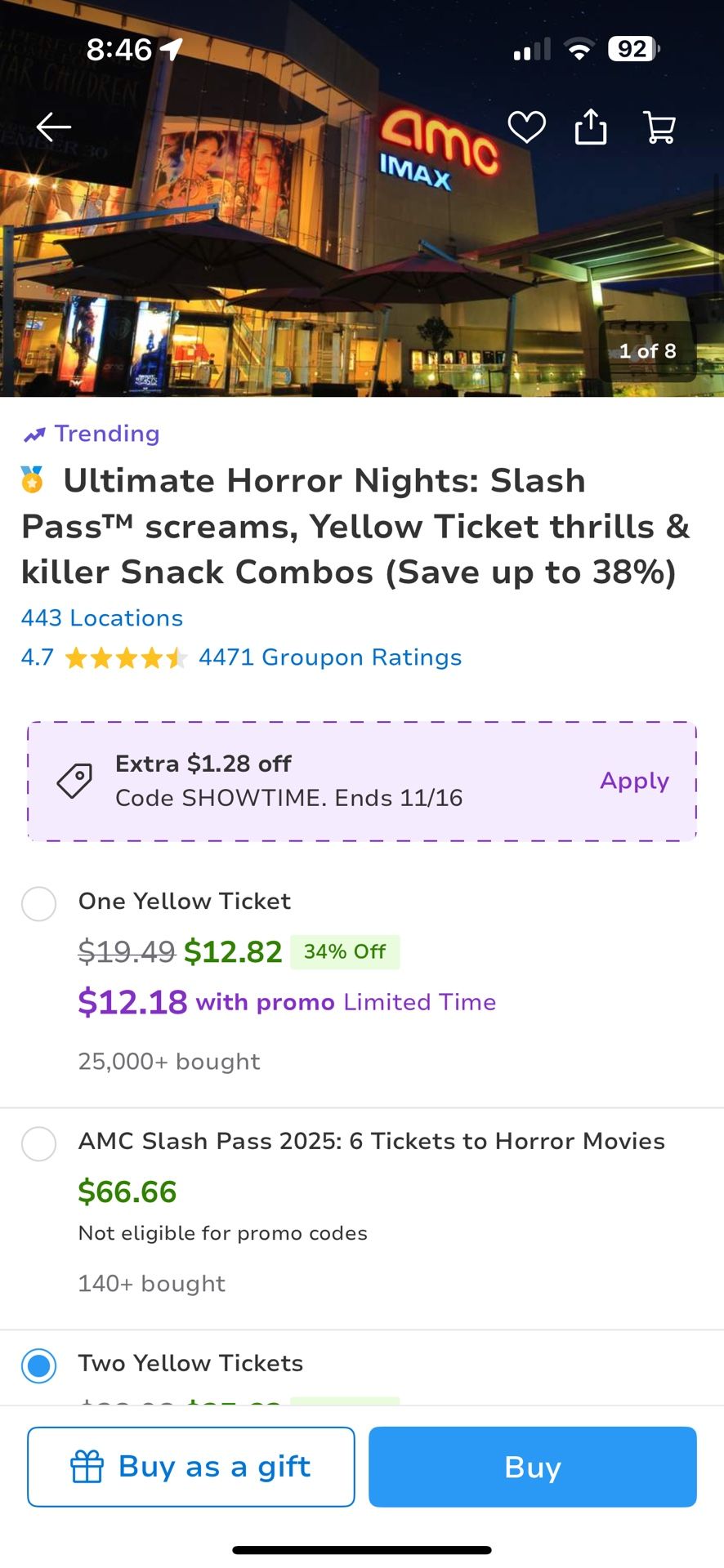Tap the Trending arrow icon

34,434
